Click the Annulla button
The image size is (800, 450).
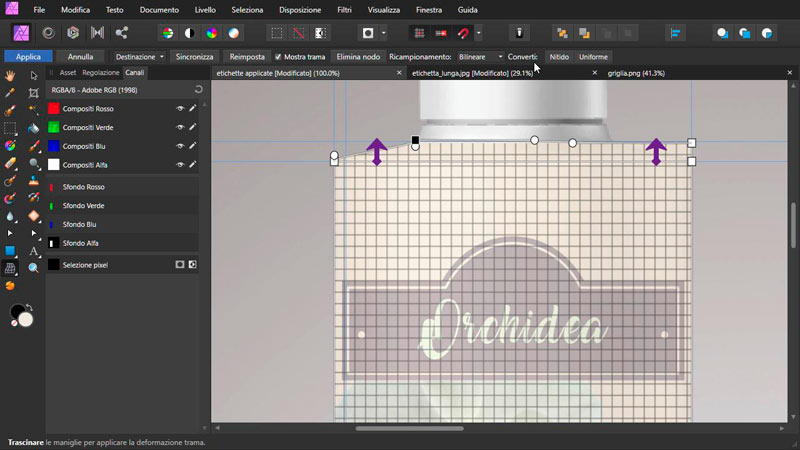[x=80, y=57]
